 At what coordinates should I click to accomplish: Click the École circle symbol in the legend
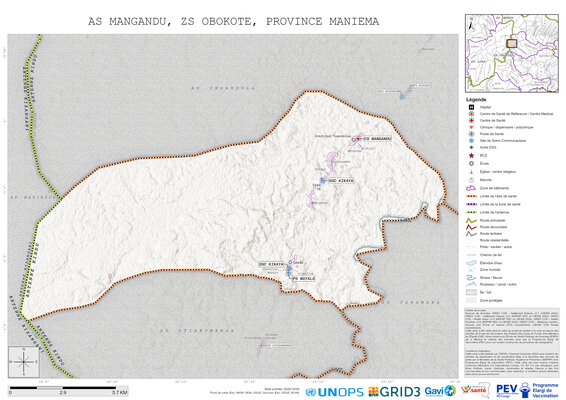[471, 164]
